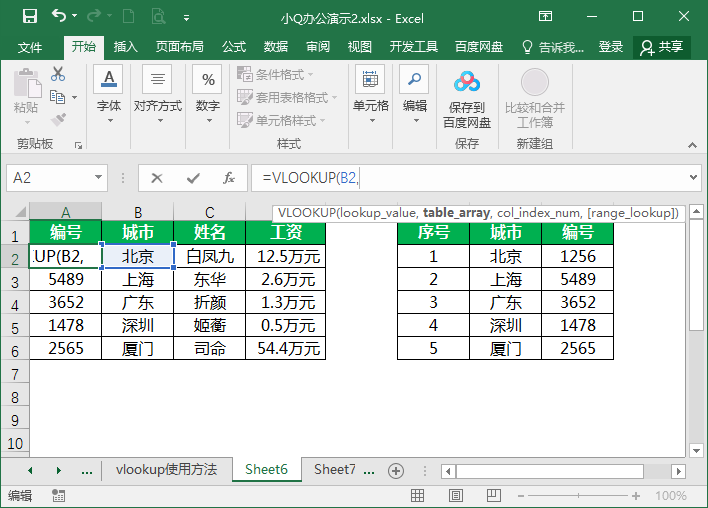Click VLOOKUP function name in the tooltip
Viewport: 708px width, 508px height.
click(307, 213)
